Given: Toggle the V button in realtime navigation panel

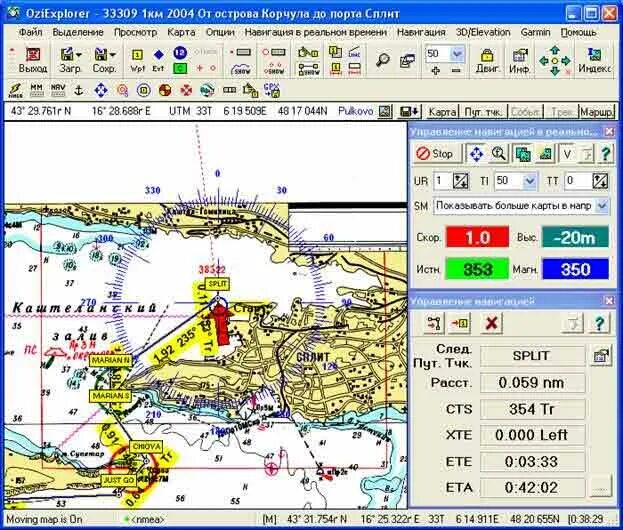Looking at the screenshot, I should (567, 154).
